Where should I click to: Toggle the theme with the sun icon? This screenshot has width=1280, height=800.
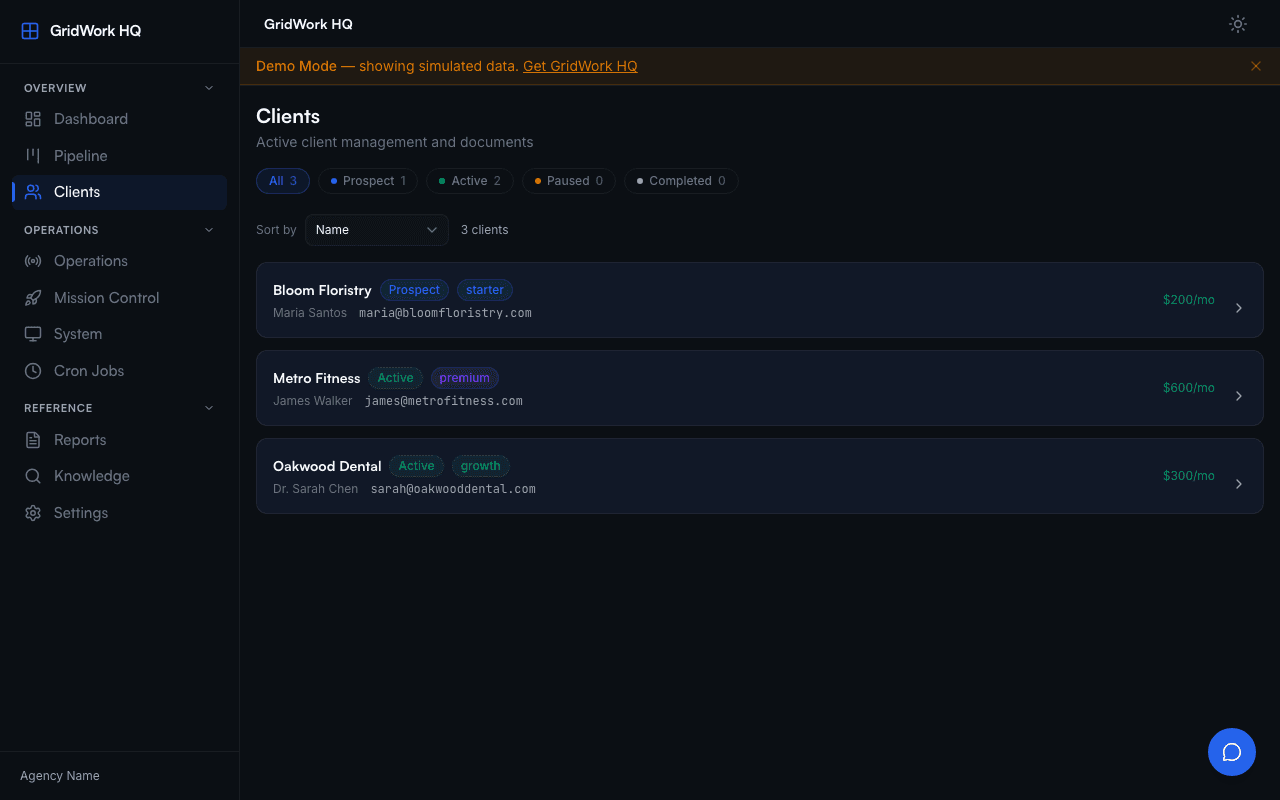(x=1237, y=24)
